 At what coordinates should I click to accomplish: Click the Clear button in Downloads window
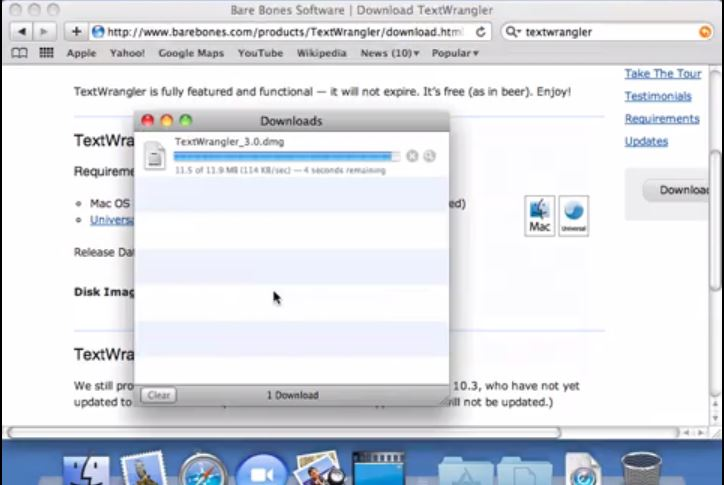click(x=158, y=395)
